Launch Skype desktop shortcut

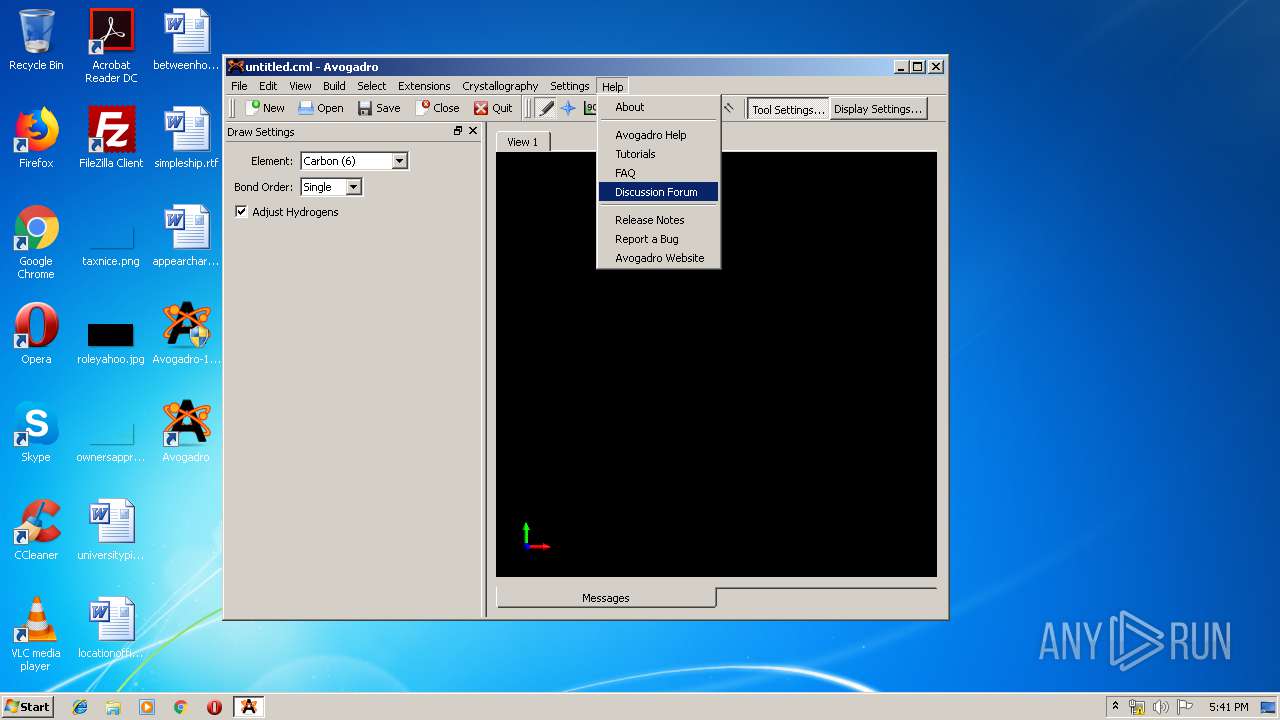[x=36, y=432]
